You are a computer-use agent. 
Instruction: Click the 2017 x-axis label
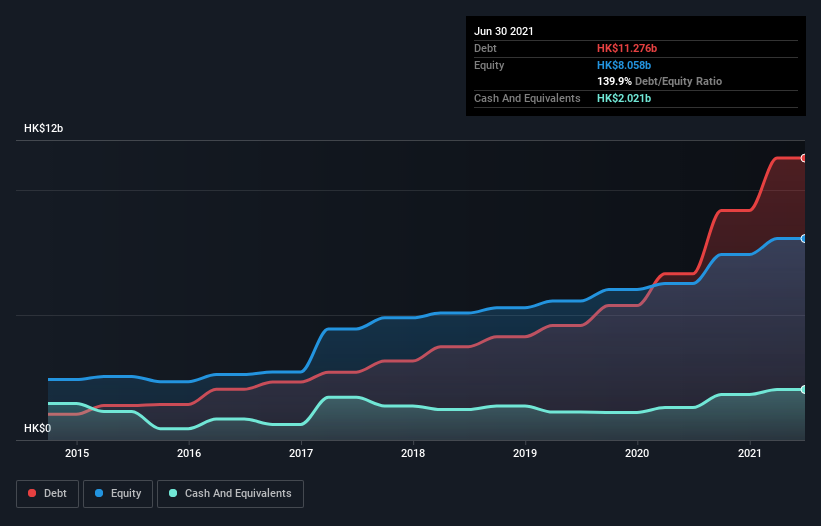point(301,453)
